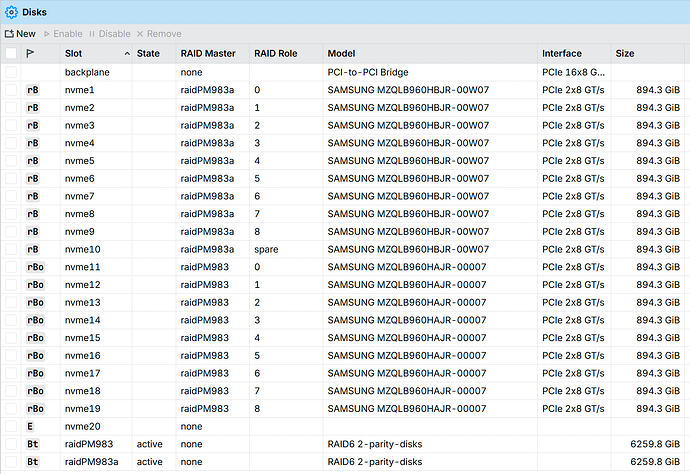Click the rB flag on nvme9 row

coord(33,231)
